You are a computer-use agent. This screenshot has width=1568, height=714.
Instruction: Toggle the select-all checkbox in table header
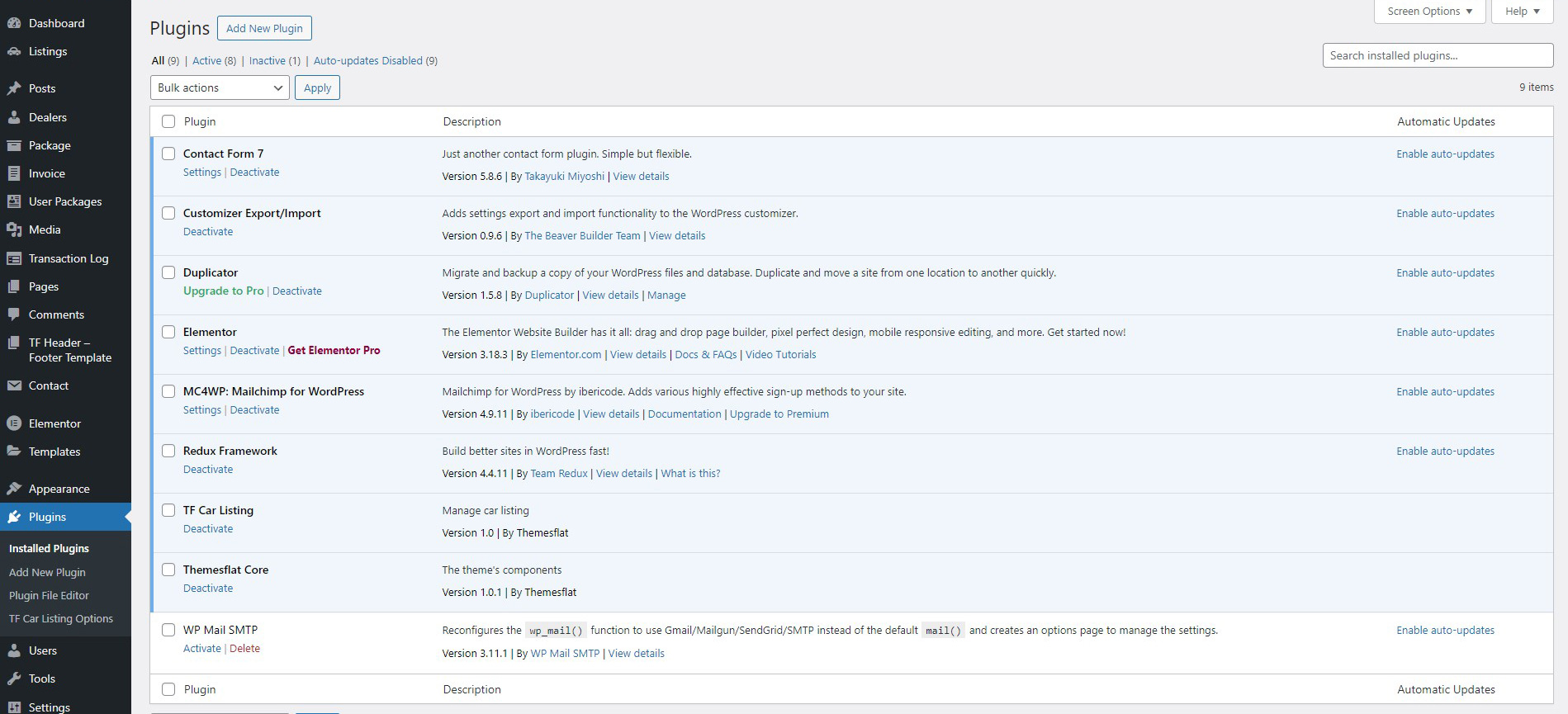tap(168, 121)
